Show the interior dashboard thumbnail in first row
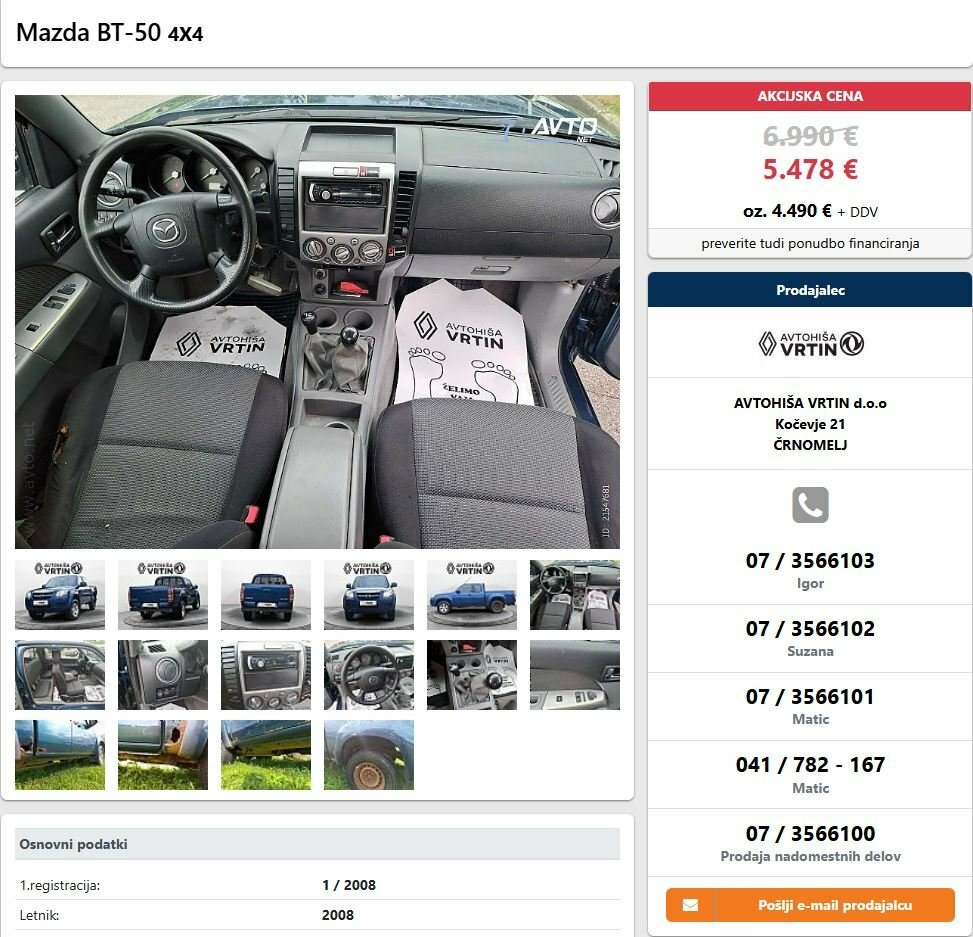Screen dimensions: 973x937 [x=575, y=595]
